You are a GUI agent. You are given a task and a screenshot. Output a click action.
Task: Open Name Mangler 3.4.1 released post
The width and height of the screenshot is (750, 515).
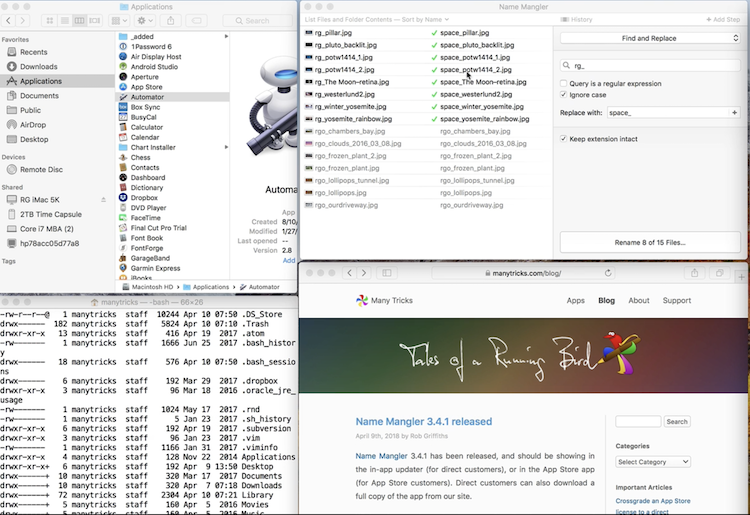click(x=423, y=421)
